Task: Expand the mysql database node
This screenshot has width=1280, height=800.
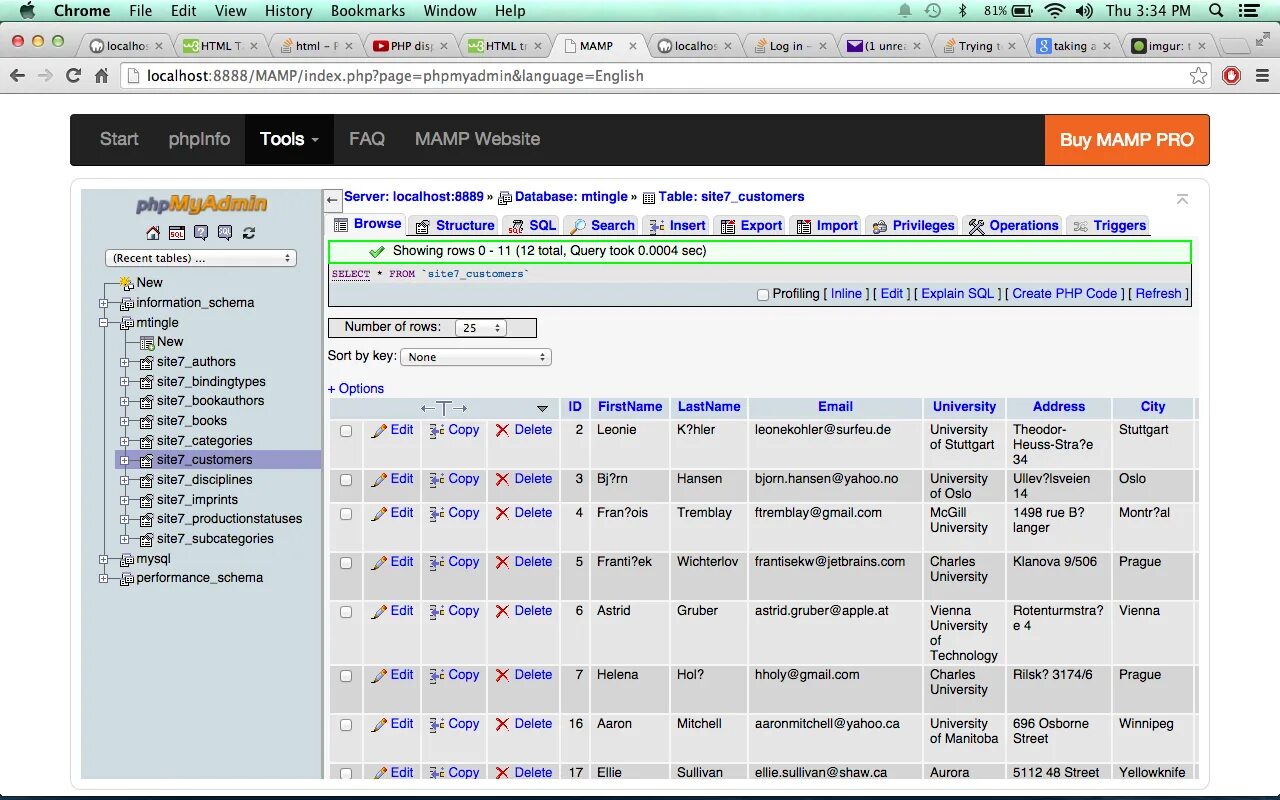Action: [x=103, y=559]
